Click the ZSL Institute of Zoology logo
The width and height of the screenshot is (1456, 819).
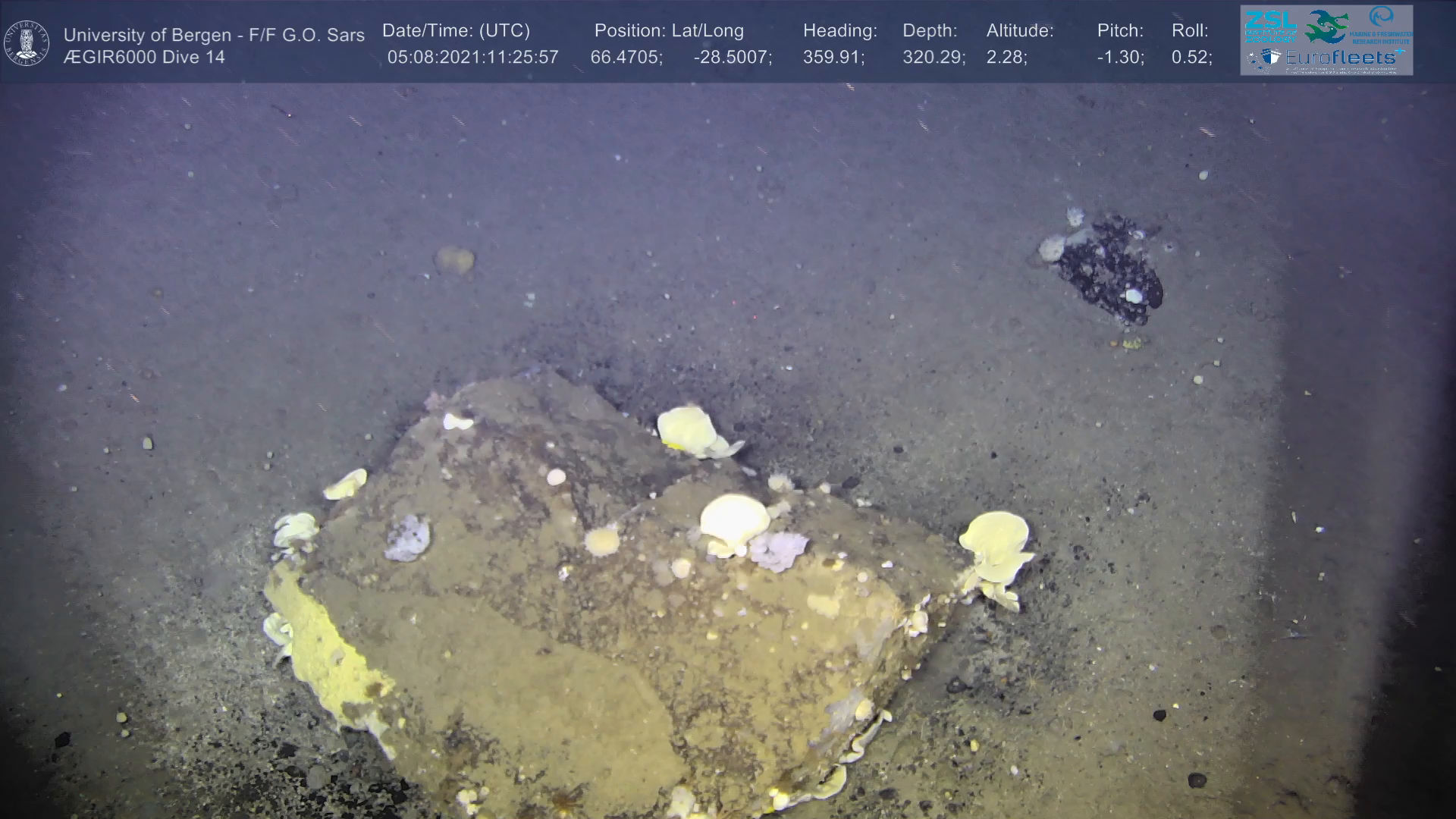(1270, 26)
